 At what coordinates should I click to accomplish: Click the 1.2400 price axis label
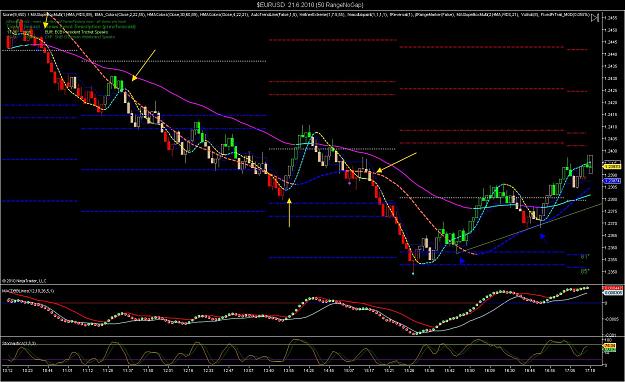tap(612, 151)
